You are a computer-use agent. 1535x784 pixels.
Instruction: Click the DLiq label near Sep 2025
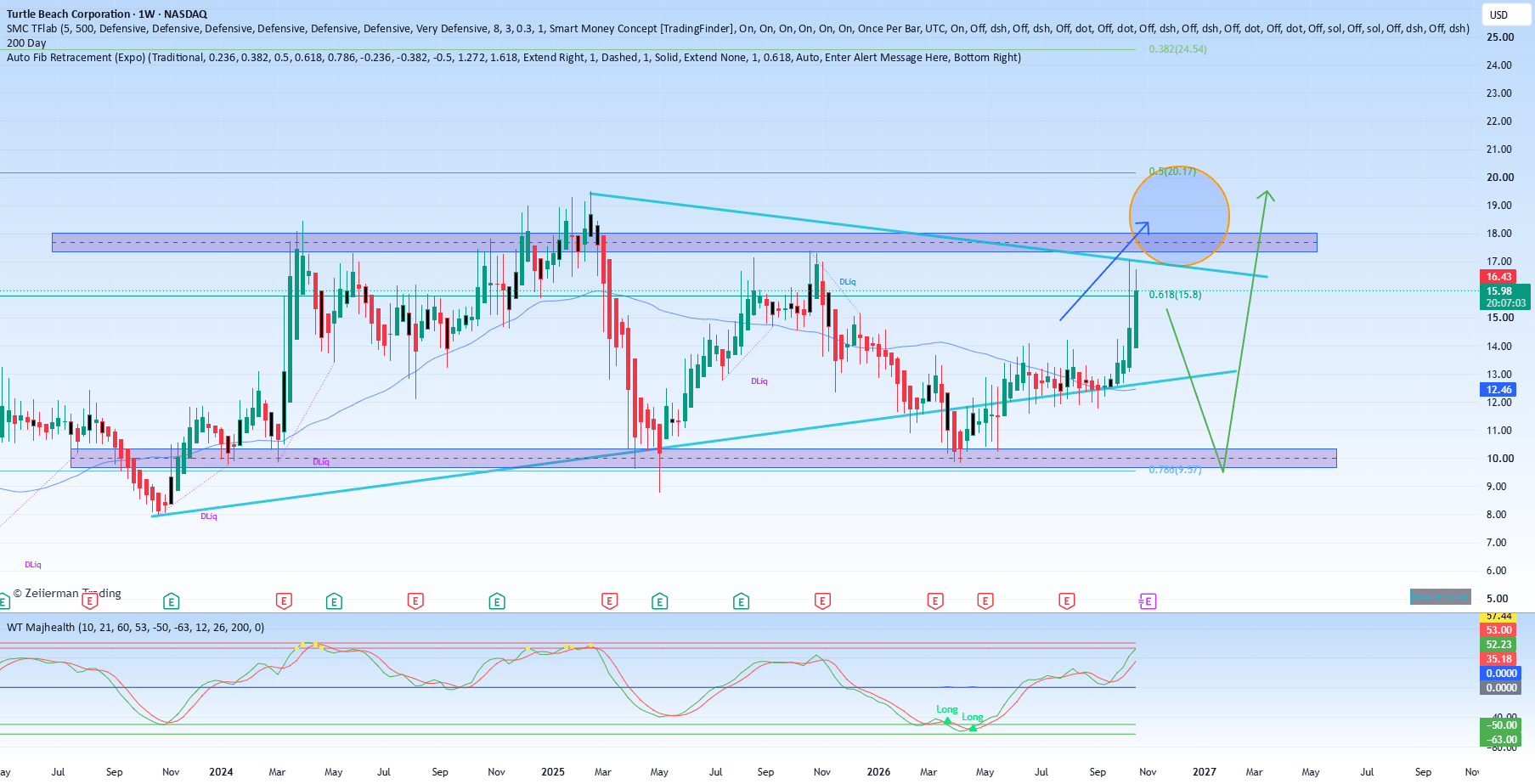coord(759,381)
